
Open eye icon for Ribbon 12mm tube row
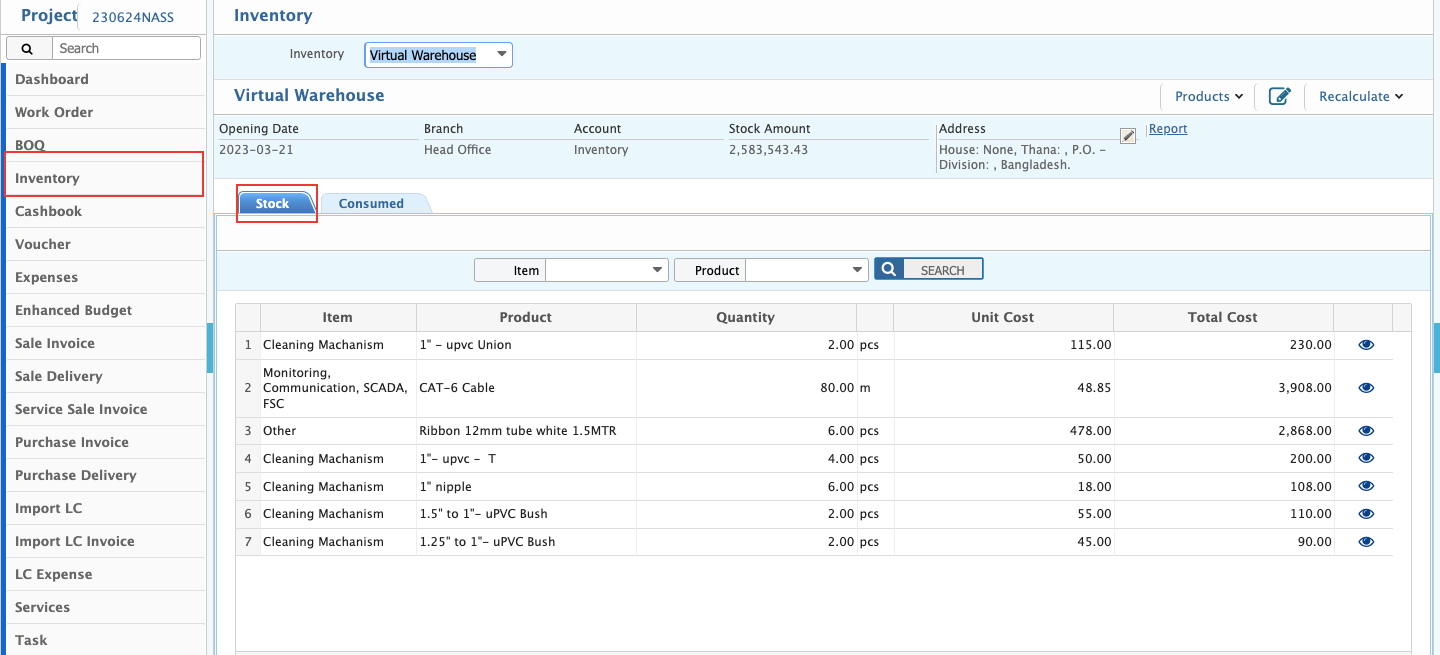1366,431
